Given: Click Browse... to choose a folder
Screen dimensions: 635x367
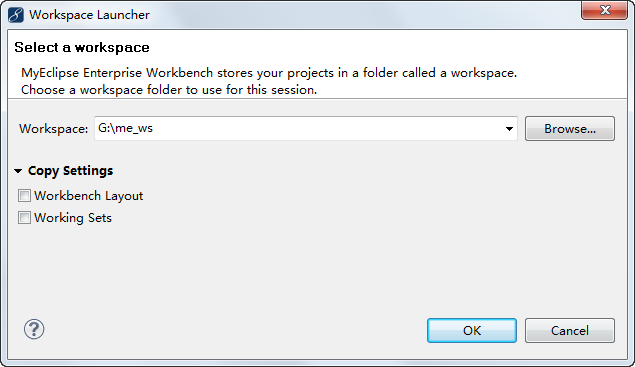Looking at the screenshot, I should click(x=570, y=129).
